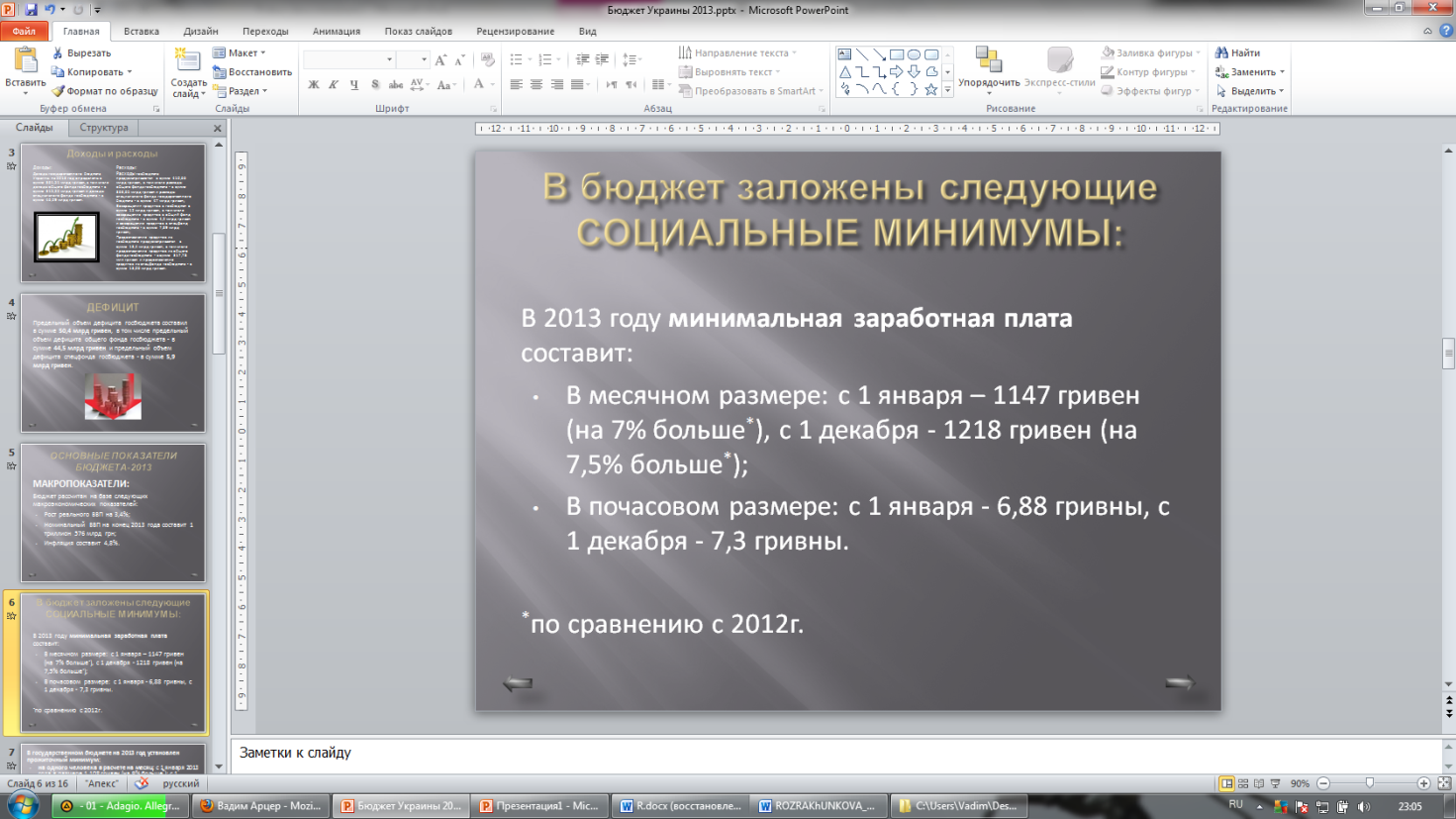Zoom out with the minus button
This screenshot has width=1456, height=819.
click(1323, 783)
